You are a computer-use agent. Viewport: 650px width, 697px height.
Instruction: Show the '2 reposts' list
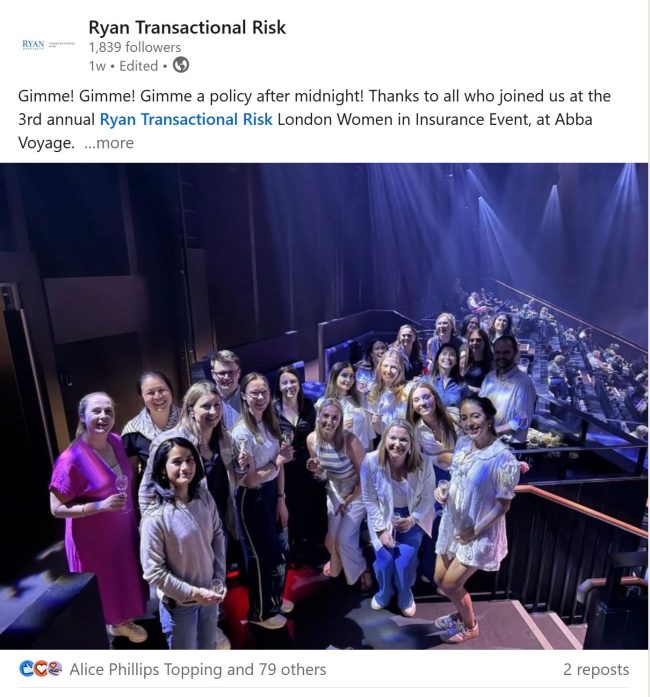(596, 669)
